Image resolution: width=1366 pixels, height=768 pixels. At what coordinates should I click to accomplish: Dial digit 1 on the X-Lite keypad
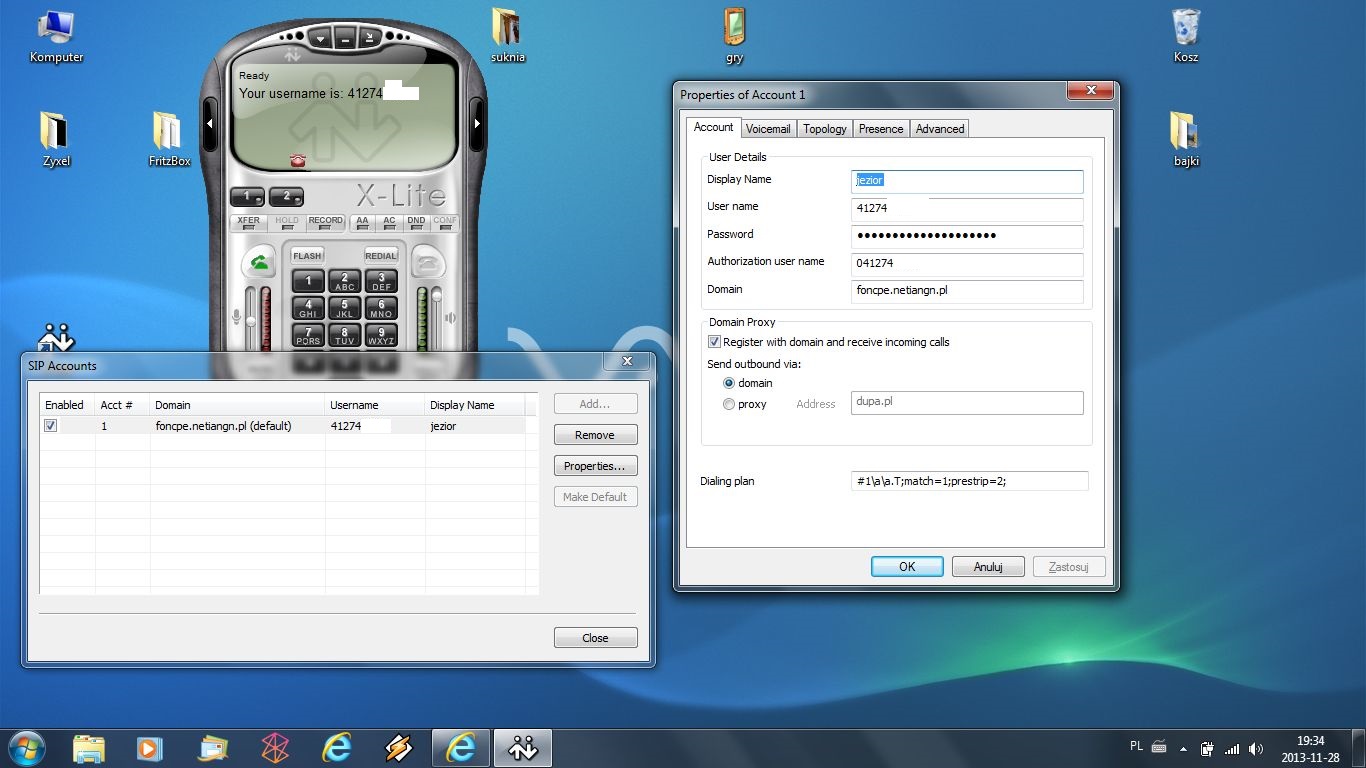[x=308, y=281]
